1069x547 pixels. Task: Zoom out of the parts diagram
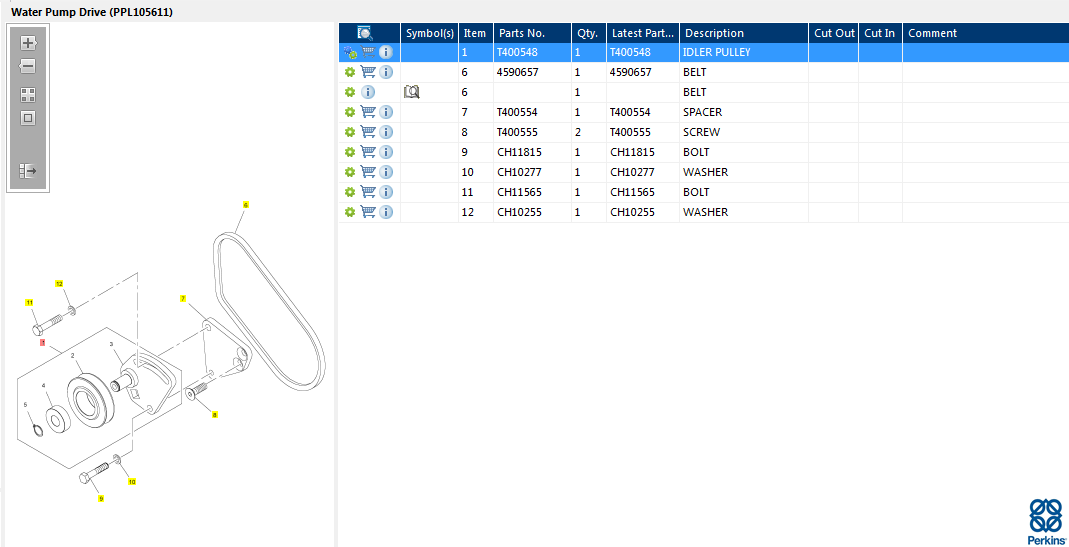click(x=28, y=67)
